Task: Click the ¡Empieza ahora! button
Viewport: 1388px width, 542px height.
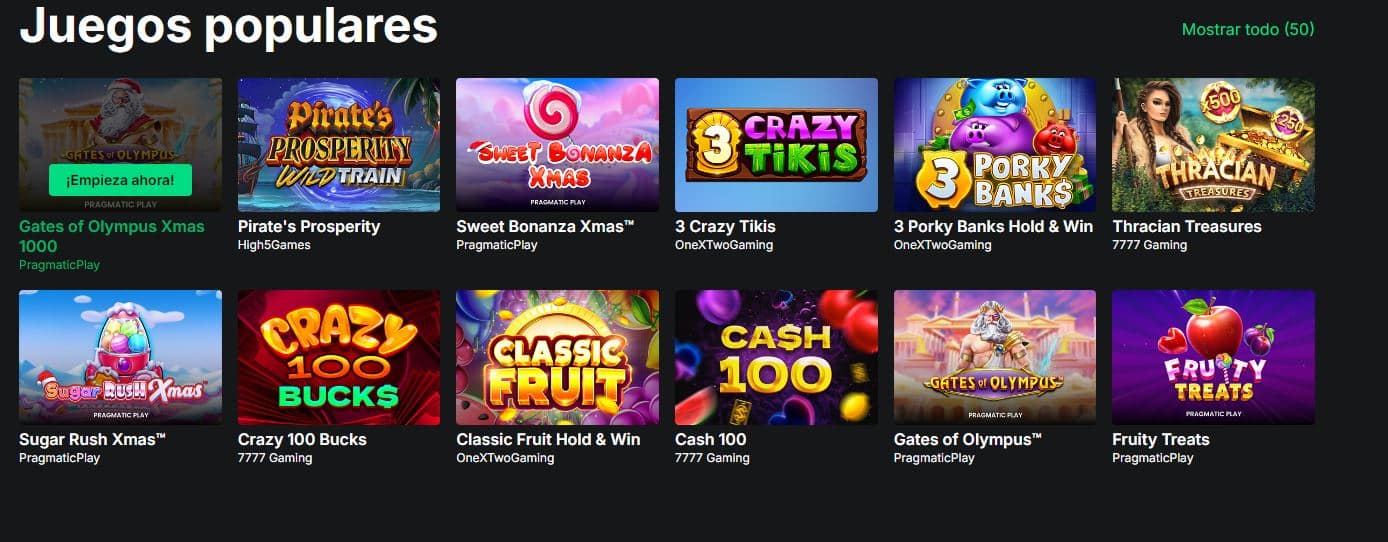Action: pos(120,180)
